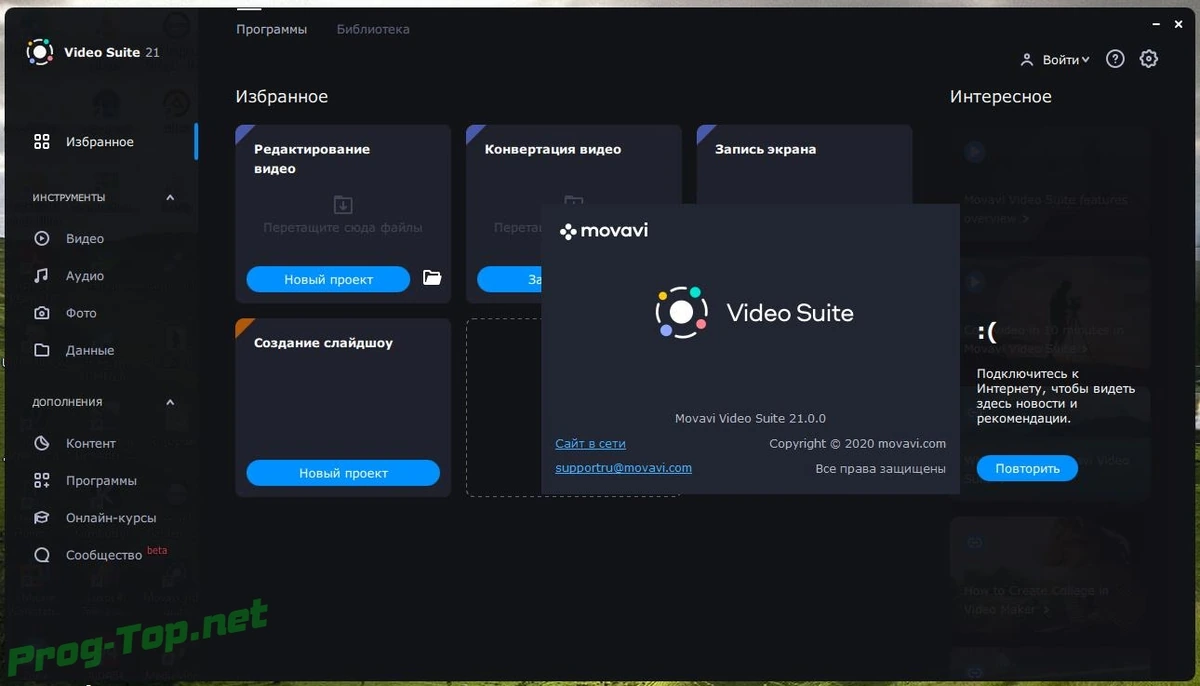
Task: Click the Movavi Video Suite 21.0.0 version text
Action: click(751, 418)
